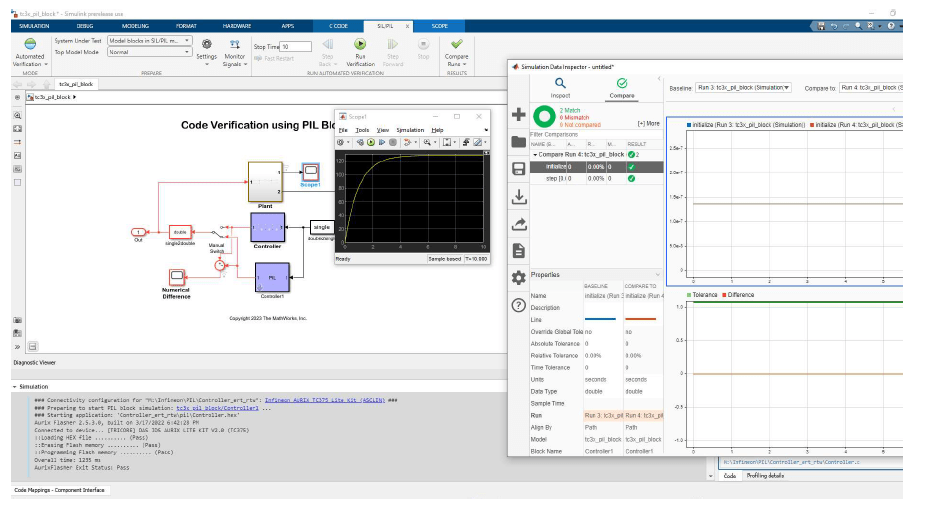Open the Top Model Mode dropdown

point(149,52)
